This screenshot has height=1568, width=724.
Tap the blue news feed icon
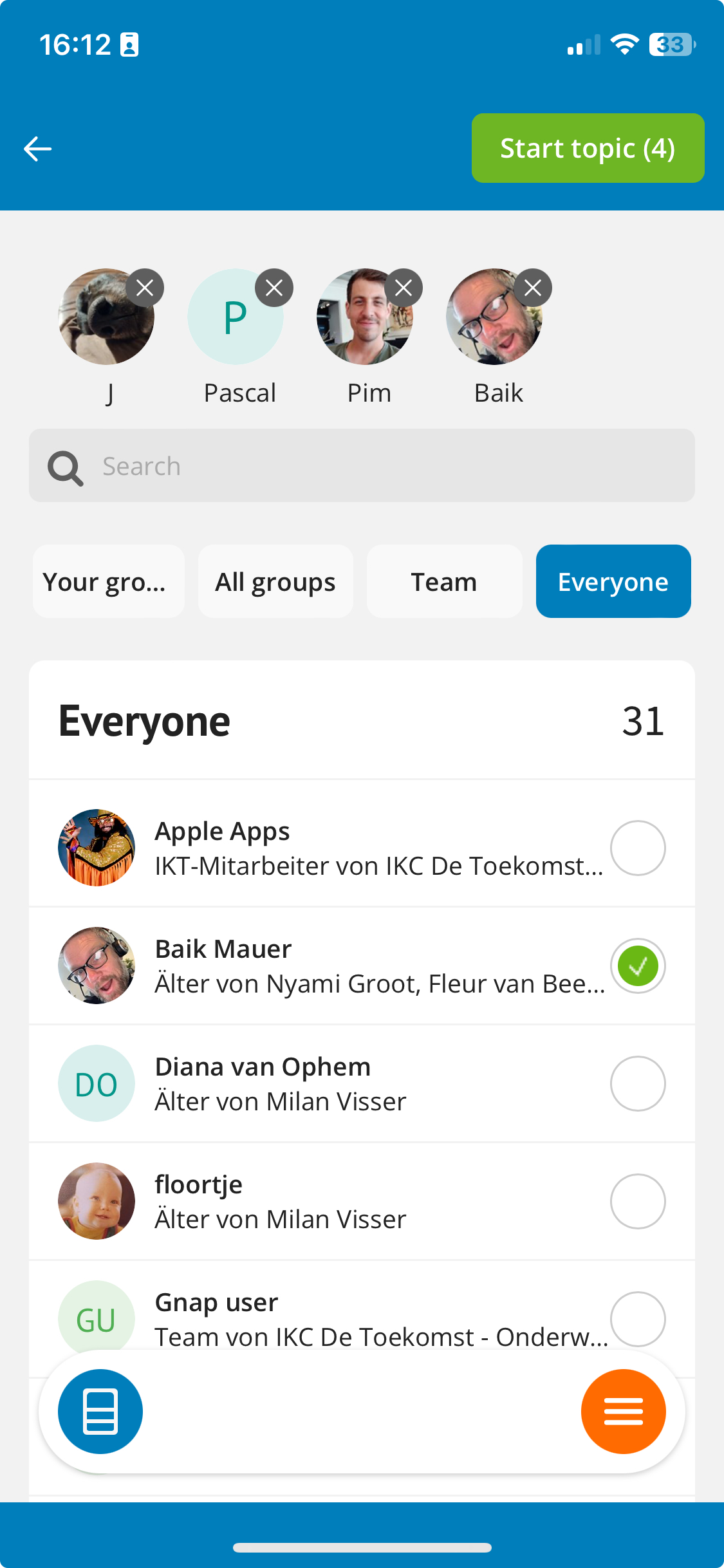click(x=100, y=1412)
